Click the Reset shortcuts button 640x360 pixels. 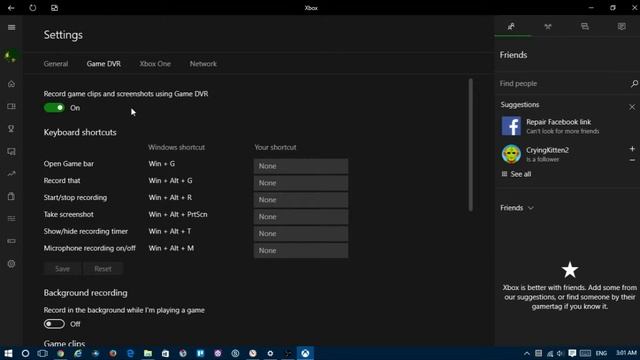click(x=103, y=269)
